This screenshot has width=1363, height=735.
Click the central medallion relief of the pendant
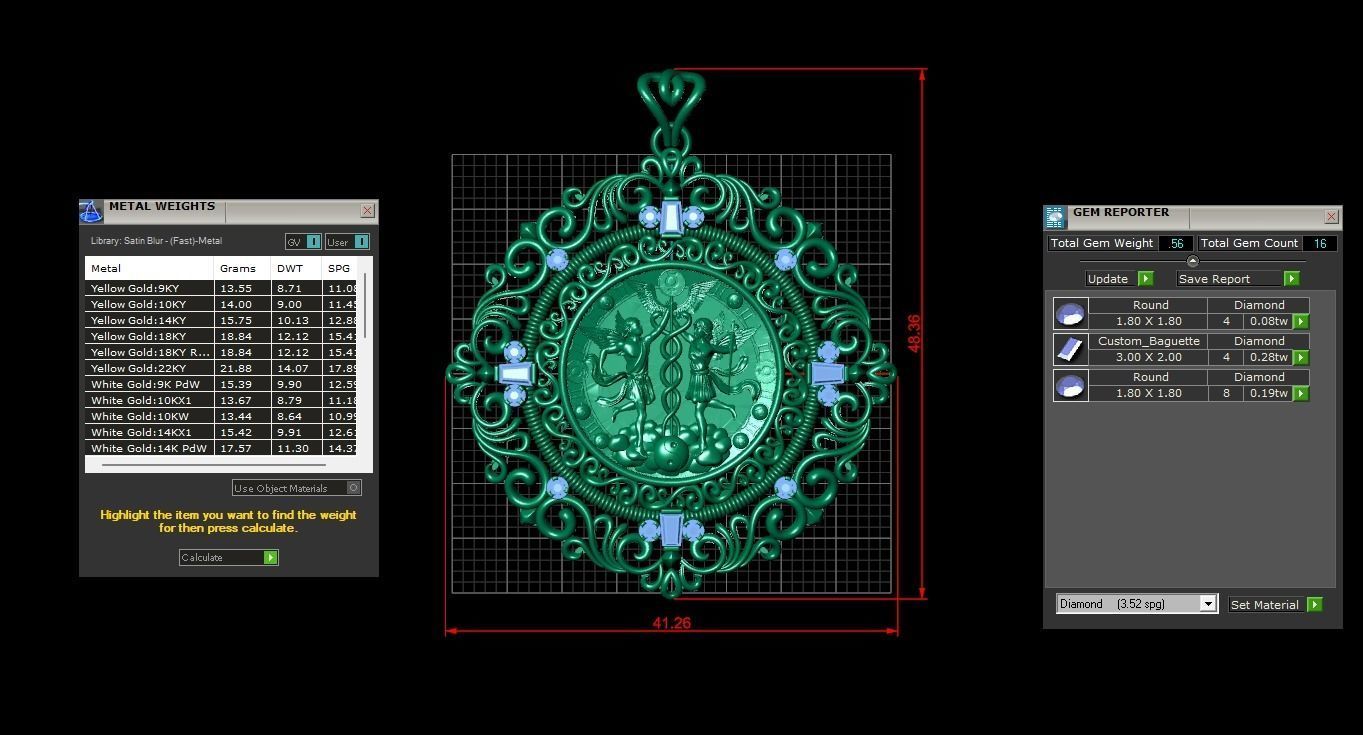[670, 375]
